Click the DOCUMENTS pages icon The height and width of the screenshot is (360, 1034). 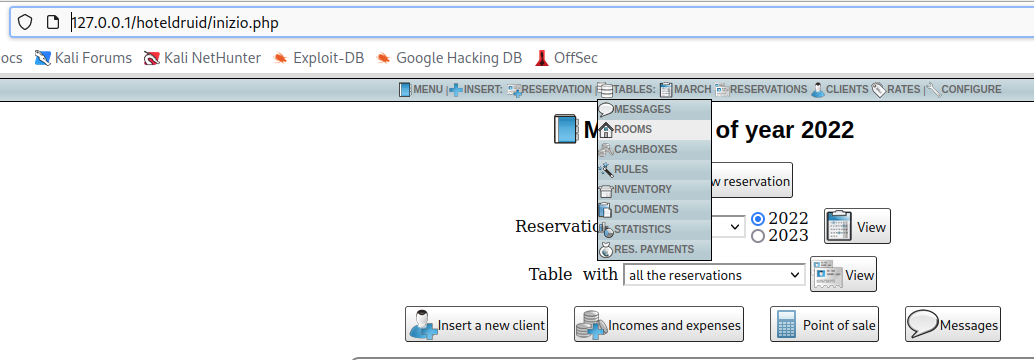606,210
